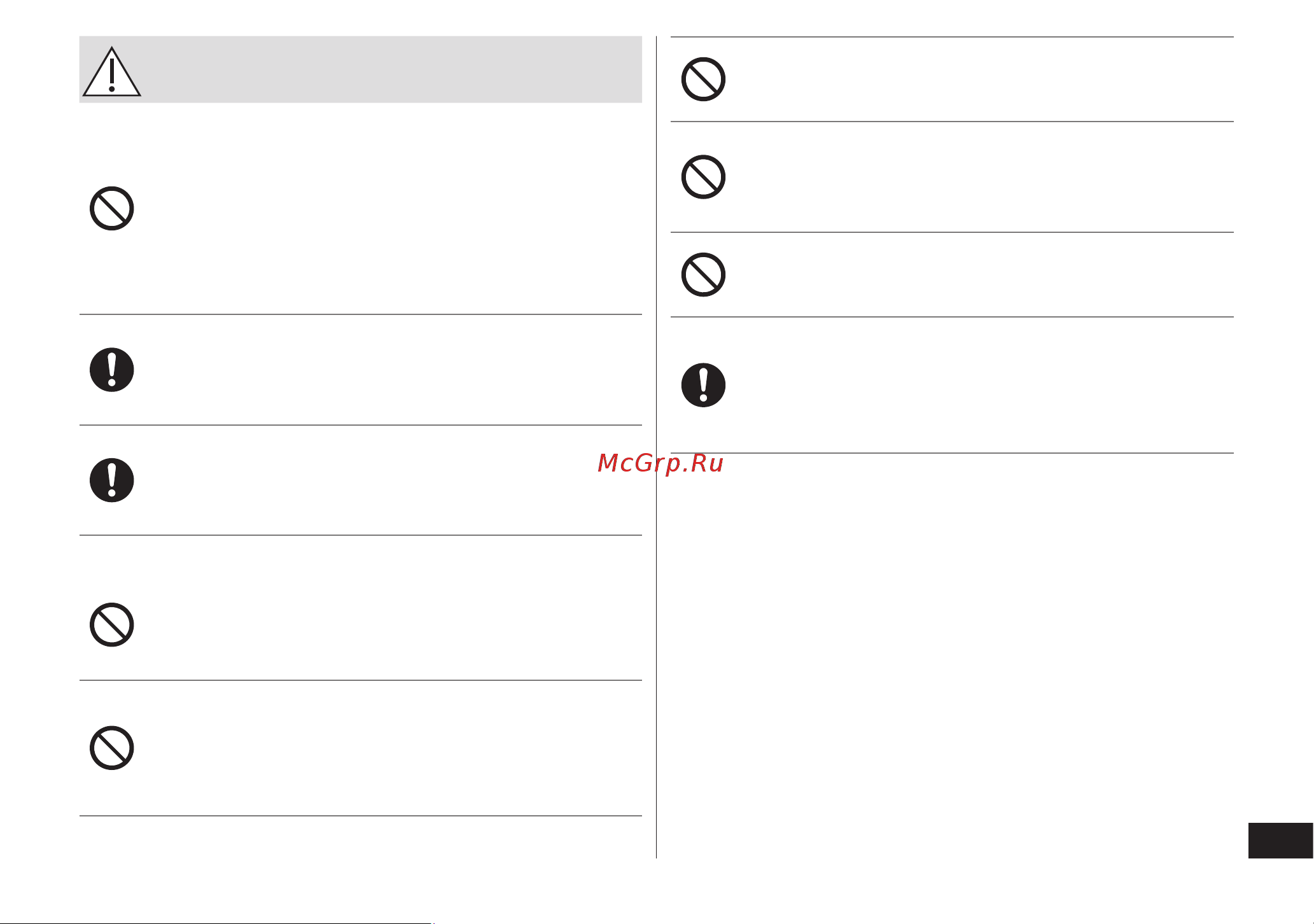Select the right column's black exclamation circle
This screenshot has height=924, width=1314.
coord(703,385)
